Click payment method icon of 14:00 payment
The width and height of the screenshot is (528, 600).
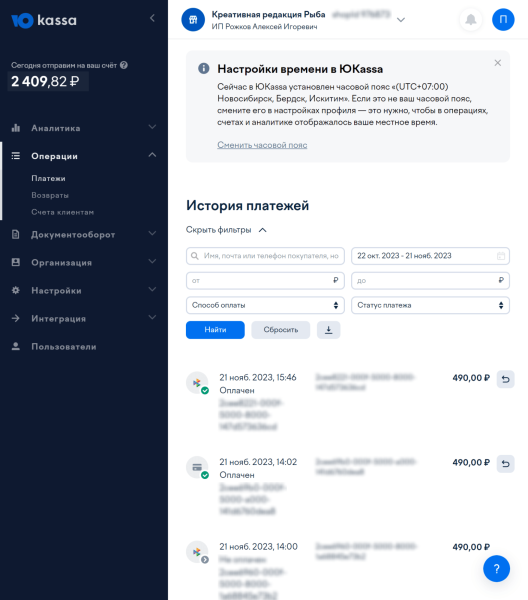(x=197, y=552)
